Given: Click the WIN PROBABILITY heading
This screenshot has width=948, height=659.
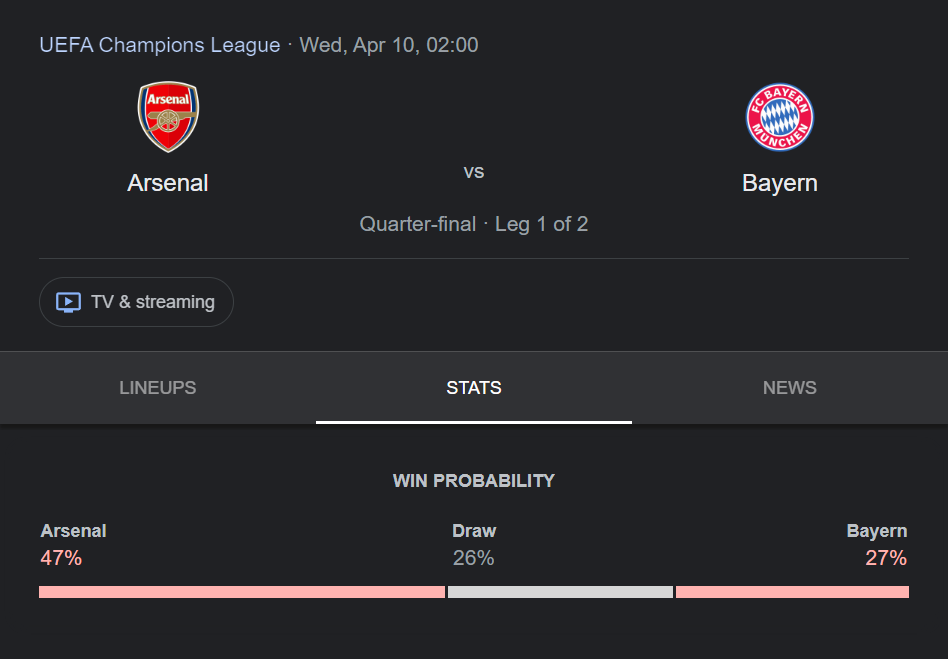Looking at the screenshot, I should click(474, 481).
